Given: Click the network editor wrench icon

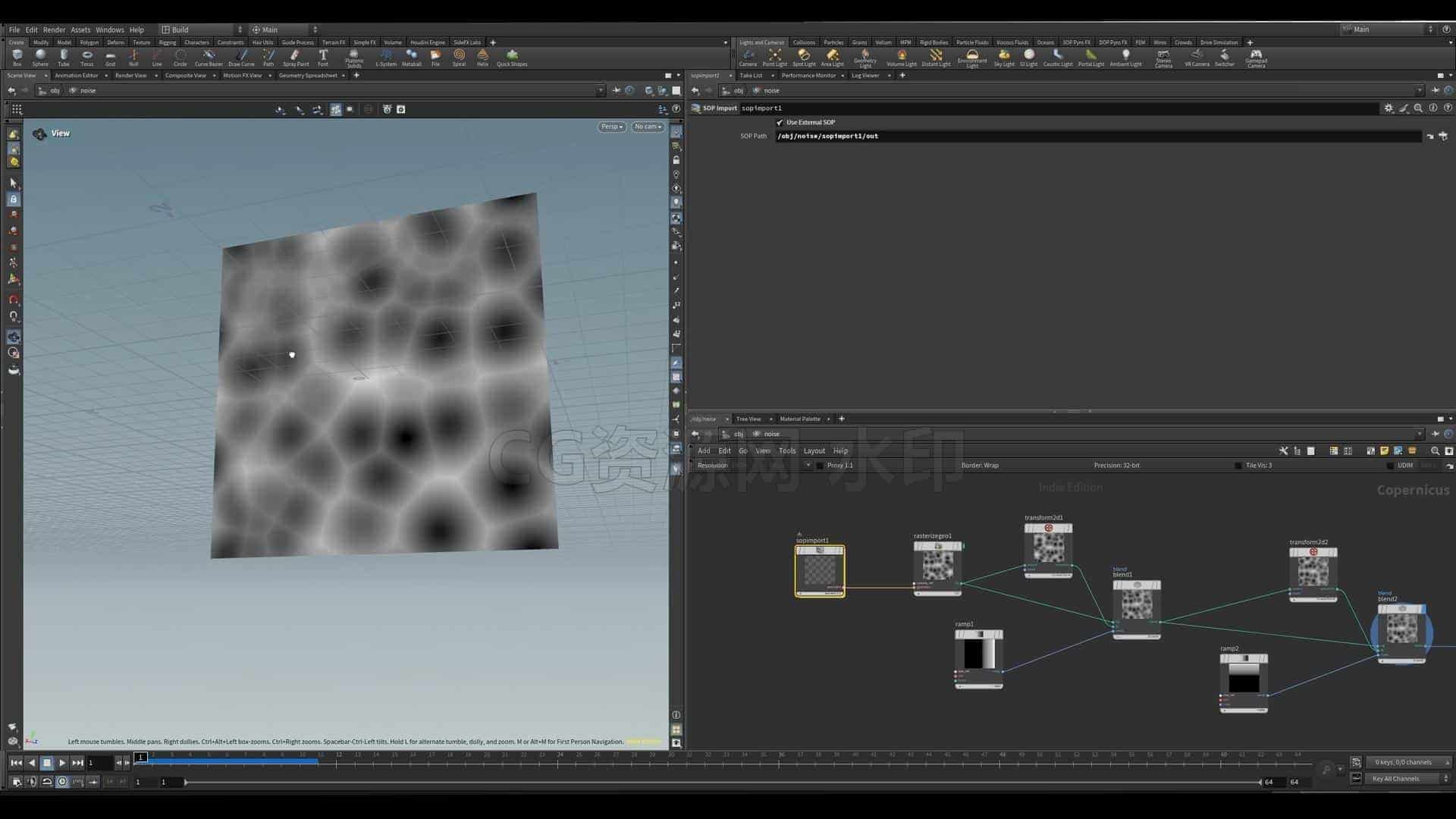Looking at the screenshot, I should 1283,450.
